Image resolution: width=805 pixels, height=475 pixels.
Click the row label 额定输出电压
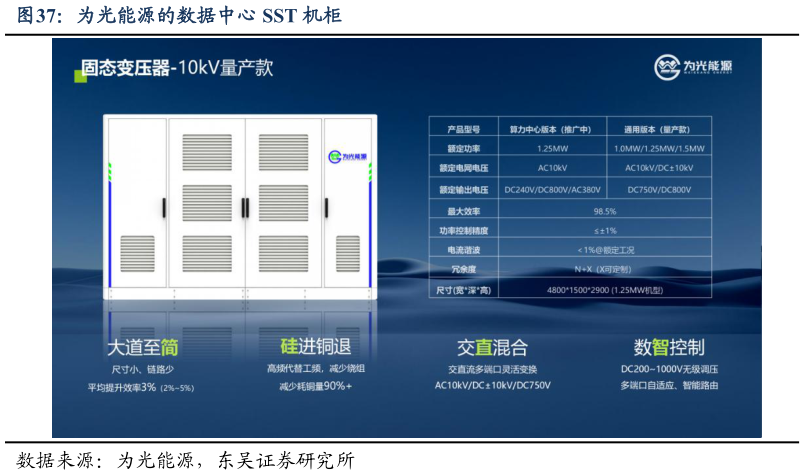tap(464, 189)
